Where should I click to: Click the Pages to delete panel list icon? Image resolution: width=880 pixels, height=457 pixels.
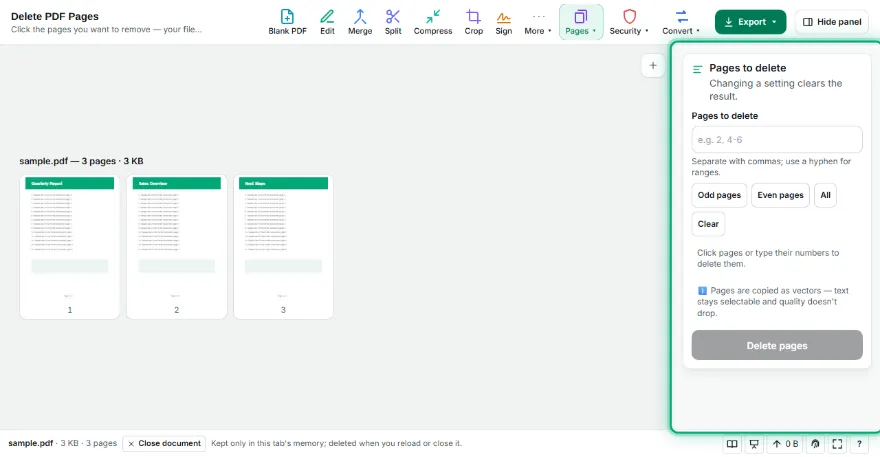click(698, 69)
